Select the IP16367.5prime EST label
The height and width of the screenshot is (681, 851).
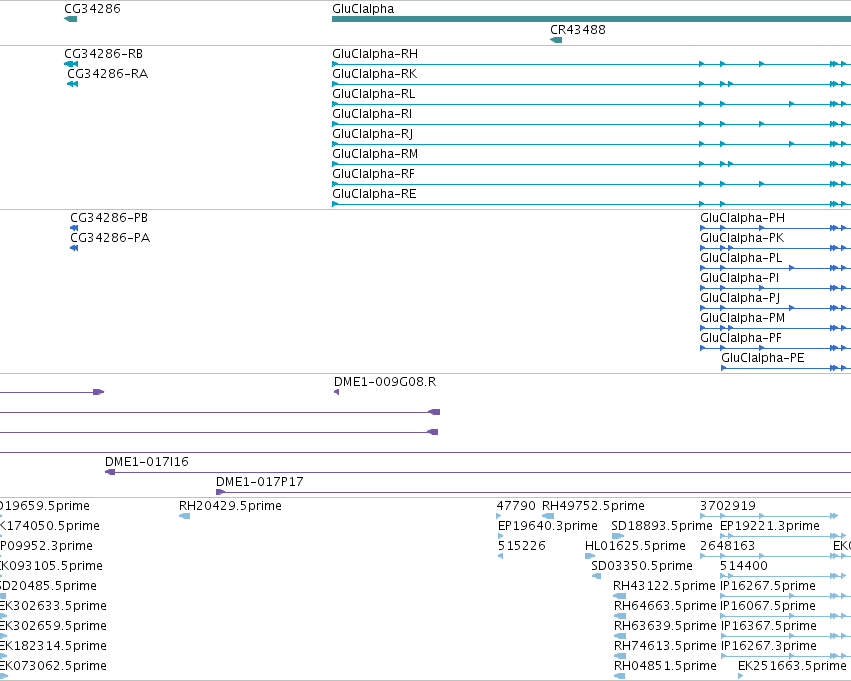[x=769, y=626]
